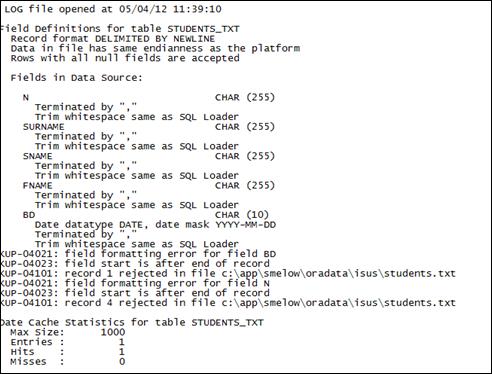
Task: Click the FNAME field name
Action: coord(37,186)
